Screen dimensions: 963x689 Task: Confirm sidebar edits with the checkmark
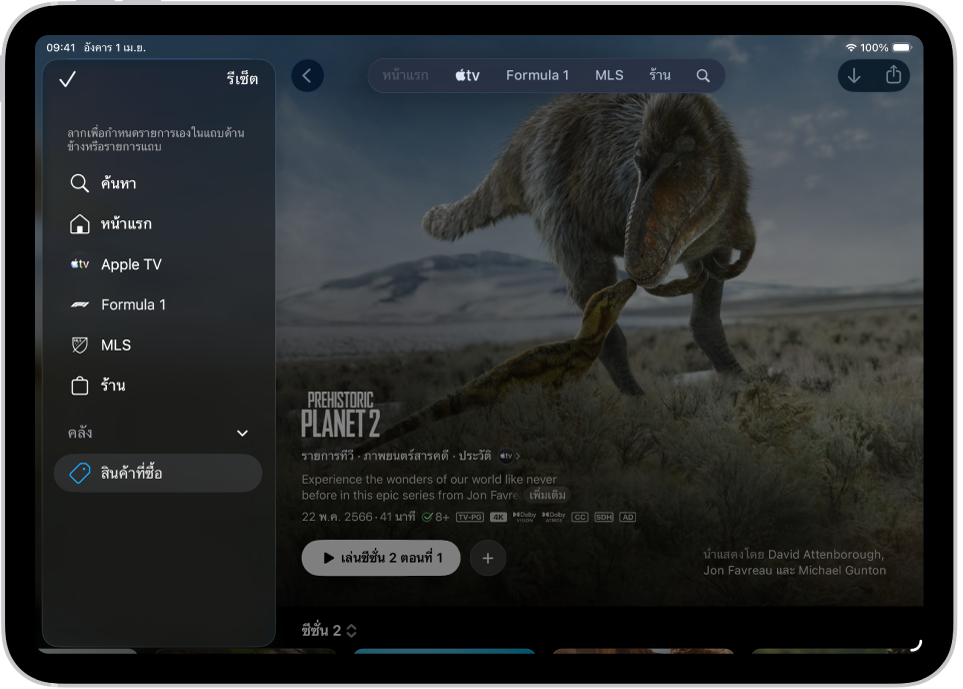(67, 79)
